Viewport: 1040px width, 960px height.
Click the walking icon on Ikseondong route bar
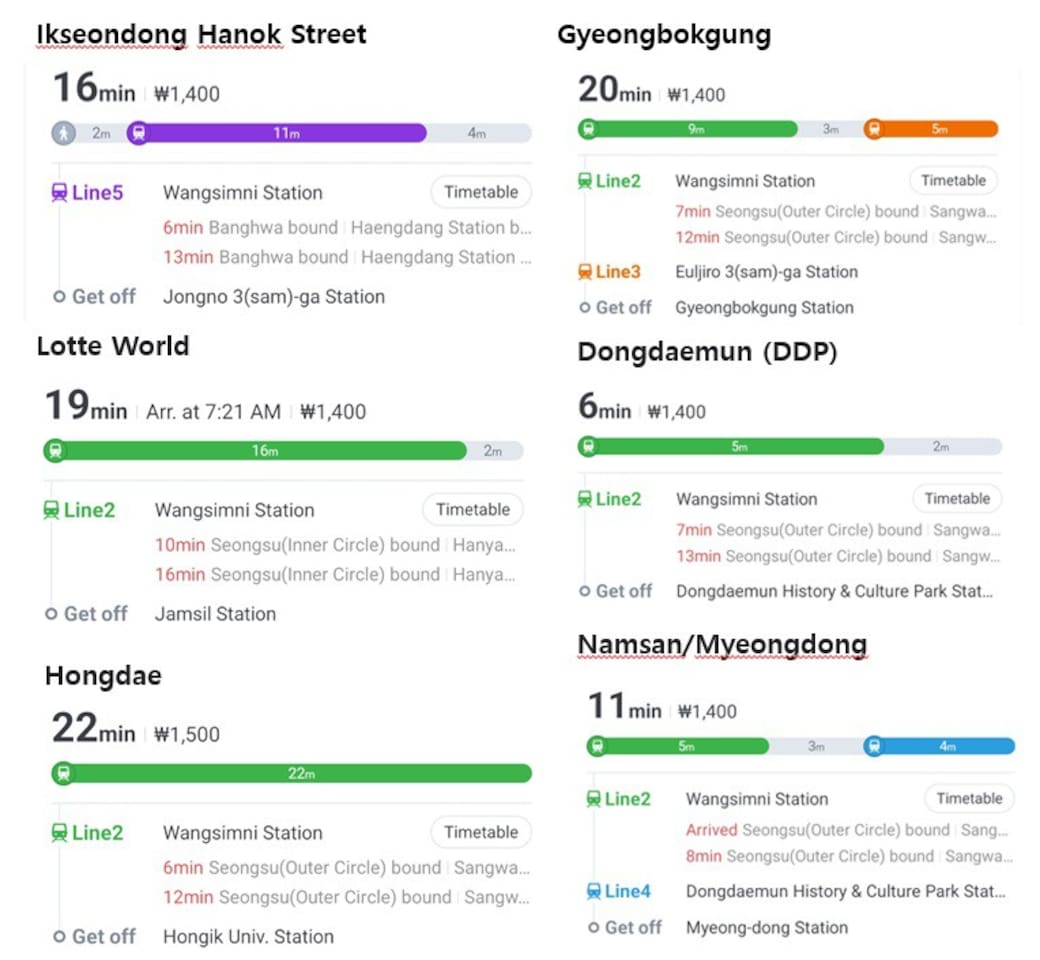point(64,133)
